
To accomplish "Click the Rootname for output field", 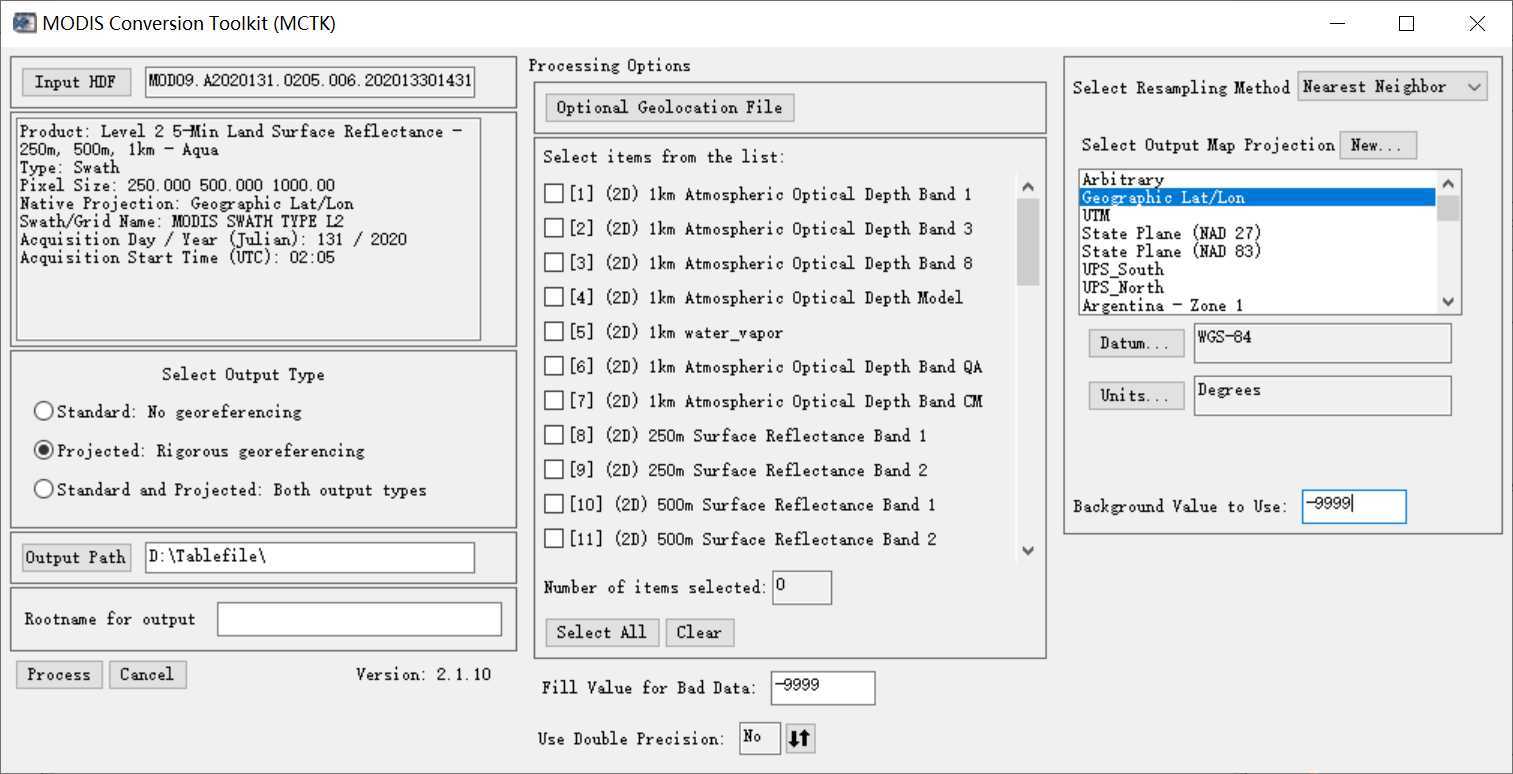I will 359,620.
